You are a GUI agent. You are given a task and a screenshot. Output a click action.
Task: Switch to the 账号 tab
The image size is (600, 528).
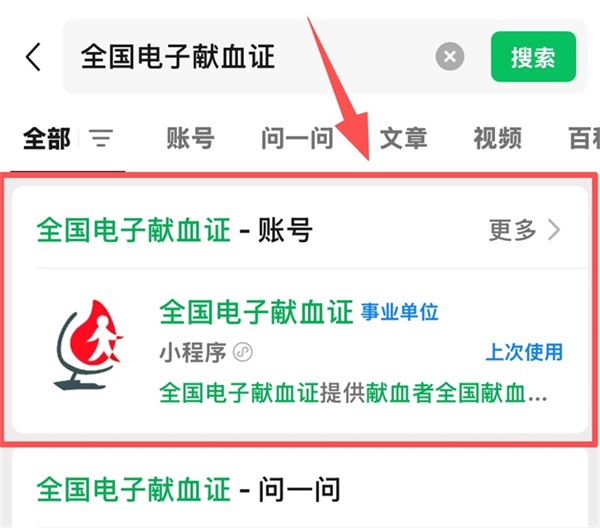pyautogui.click(x=190, y=138)
